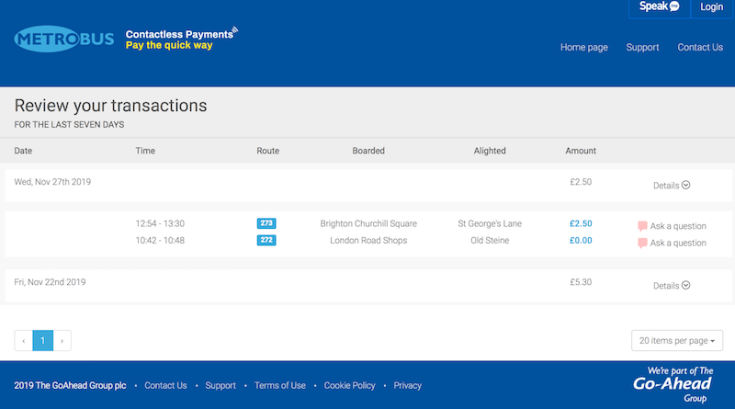Viewport: 735px width, 409px height.
Task: Open the Cookie Policy footer link
Action: coord(349,385)
